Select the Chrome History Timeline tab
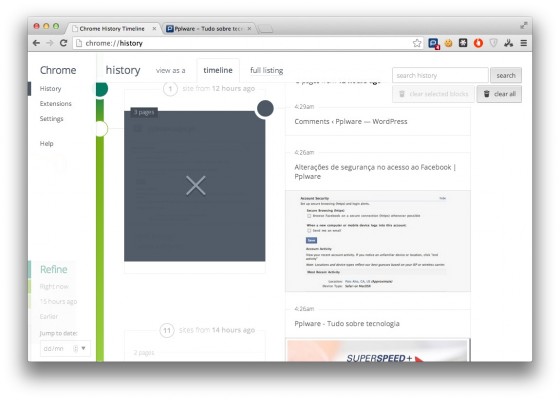This screenshot has width=560, height=400. (x=112, y=29)
